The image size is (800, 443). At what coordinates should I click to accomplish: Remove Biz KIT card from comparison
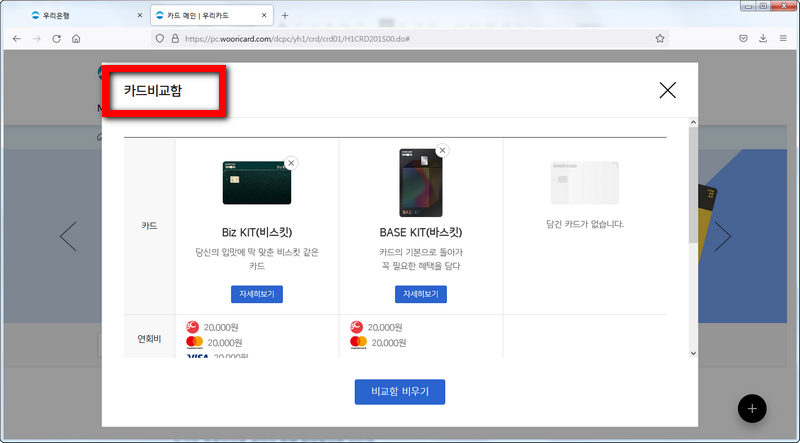point(291,163)
